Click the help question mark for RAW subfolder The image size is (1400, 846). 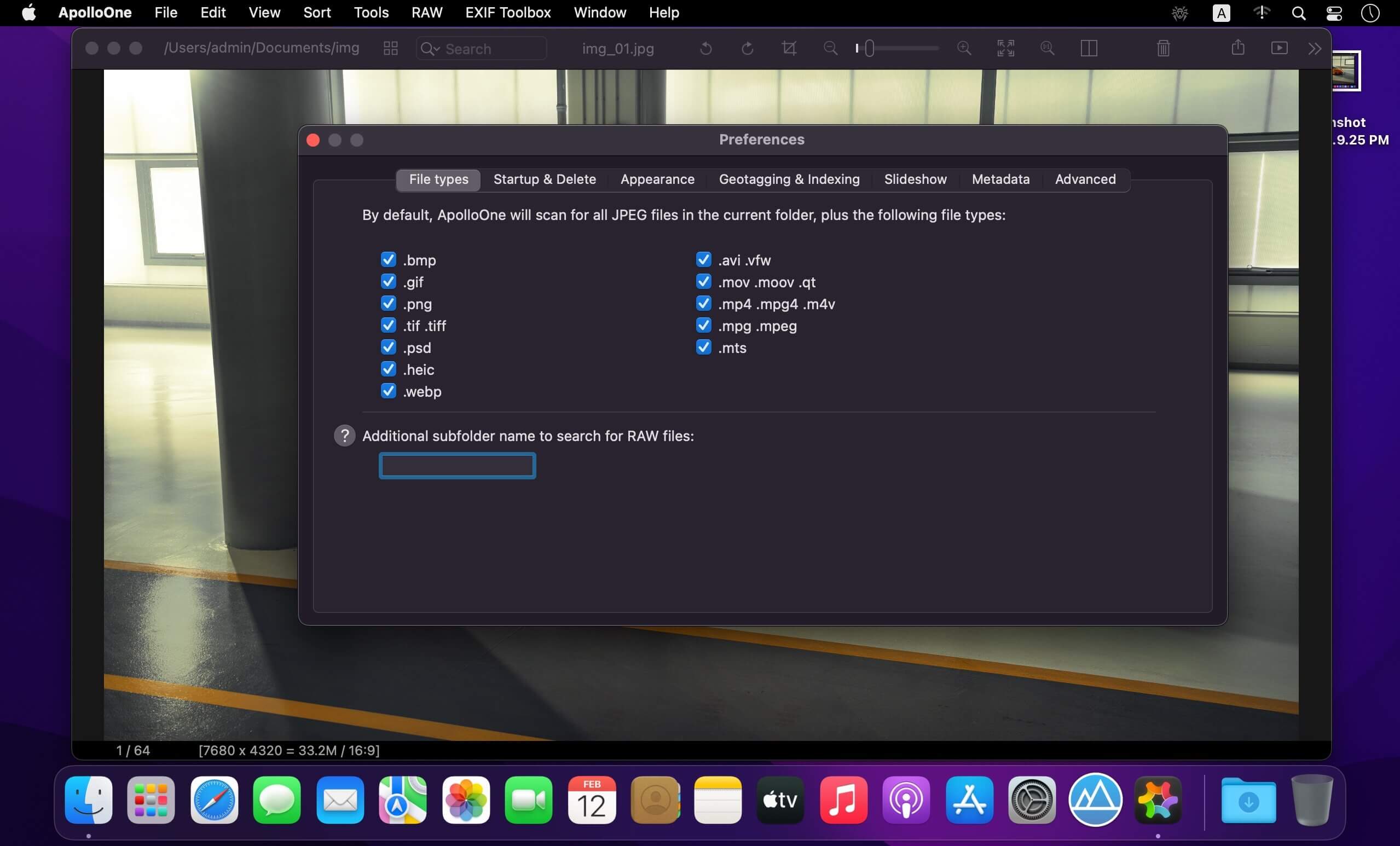[x=344, y=436]
